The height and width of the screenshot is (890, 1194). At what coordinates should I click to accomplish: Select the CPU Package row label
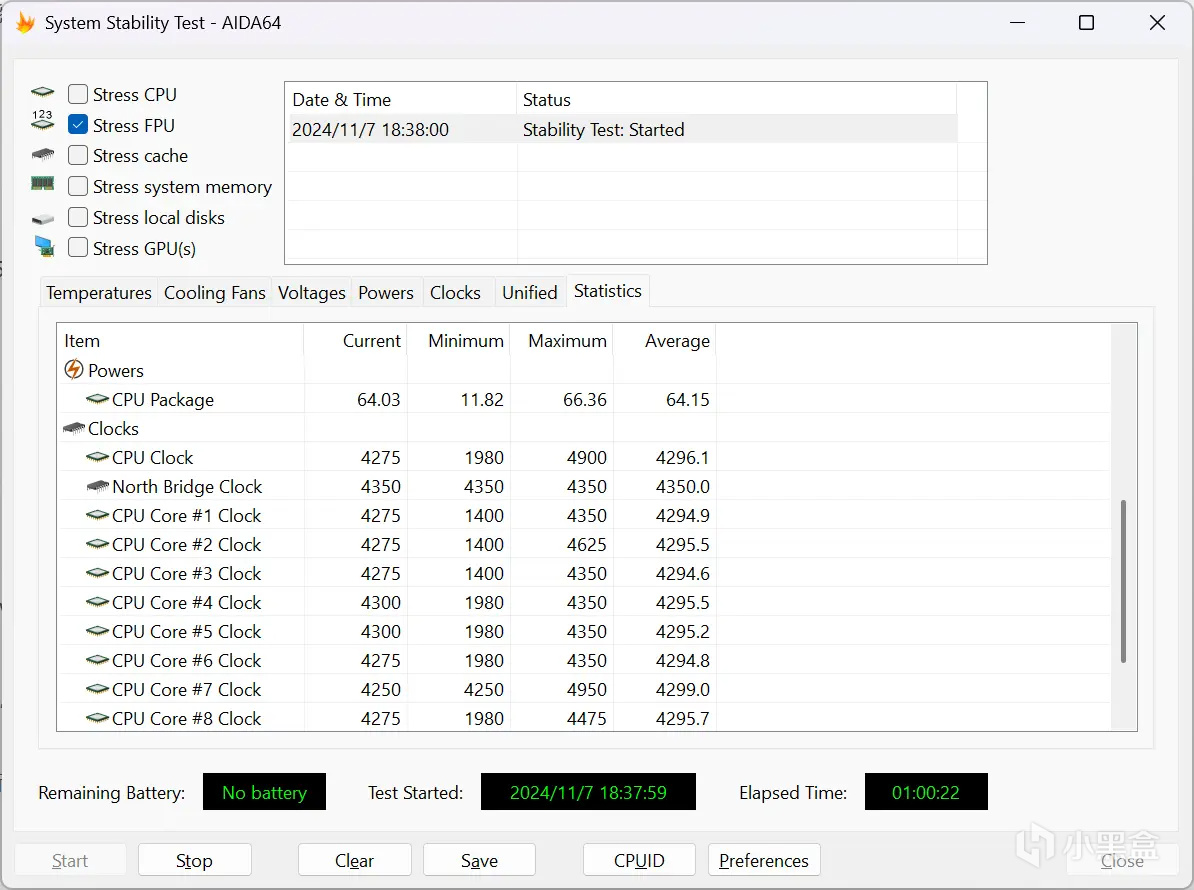[x=163, y=399]
